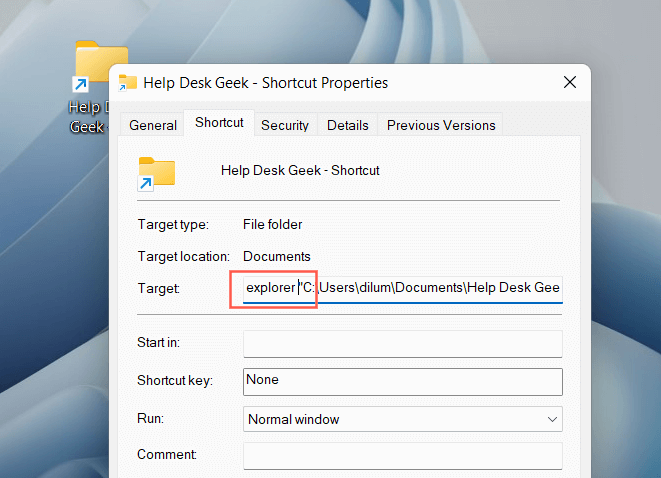Open the General tab
661x478 pixels.
pos(153,125)
